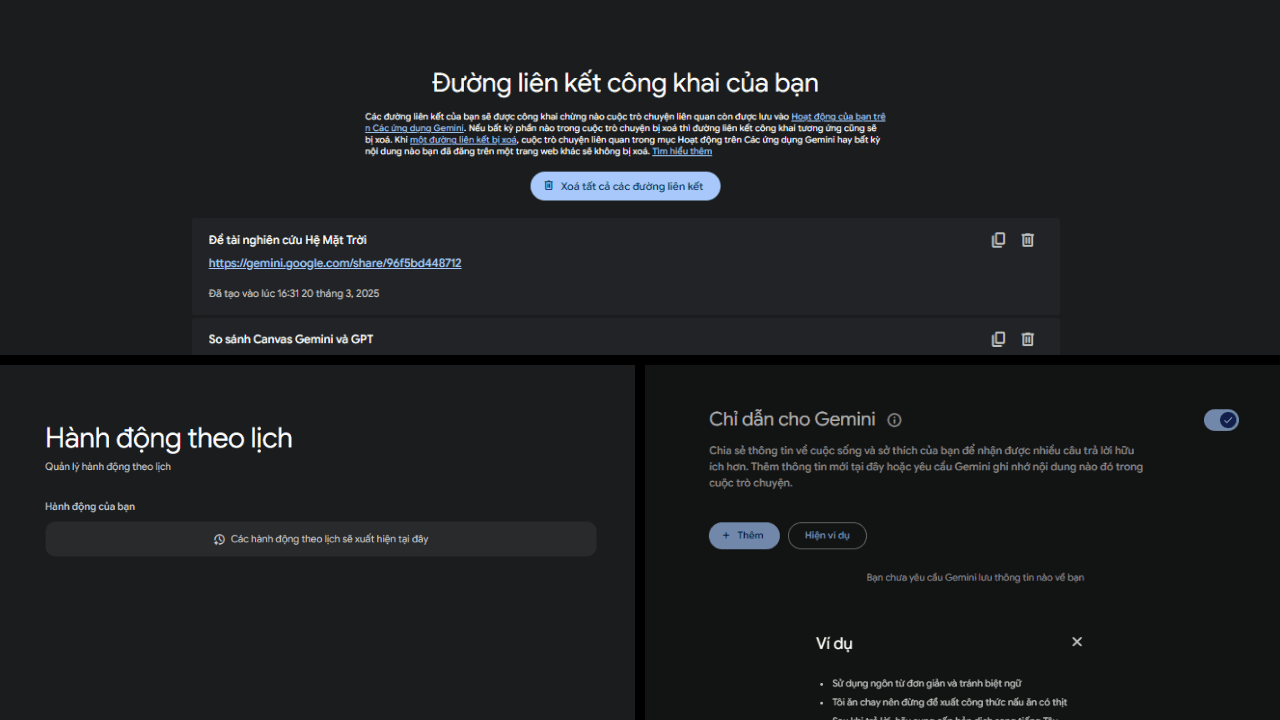1280x720 pixels.
Task: Delete the Đề tài nghiên cứu Hệ Mặt Trời link
Action: coord(1027,240)
